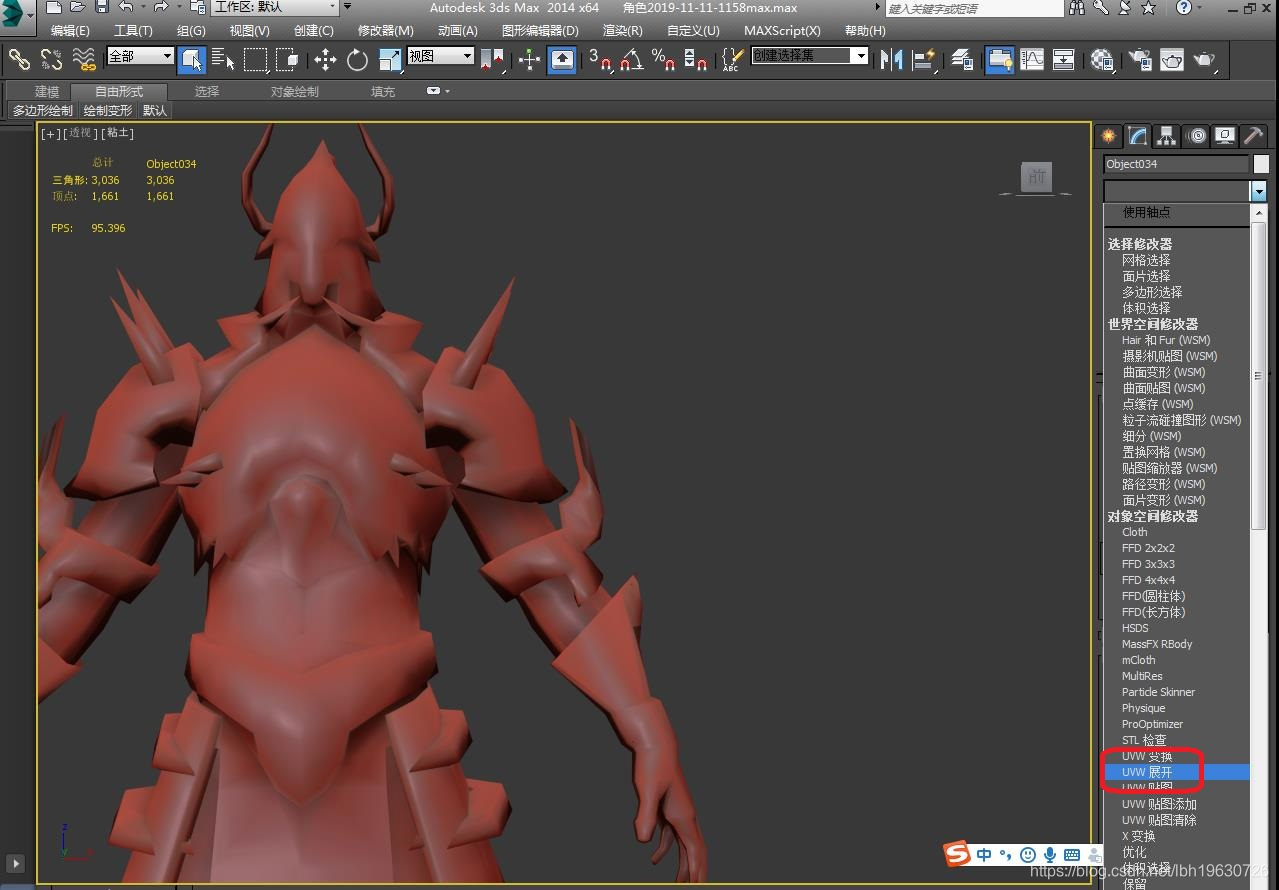Open the 修改器(M) menu
Screen dimensions: 1279x890
tap(385, 31)
